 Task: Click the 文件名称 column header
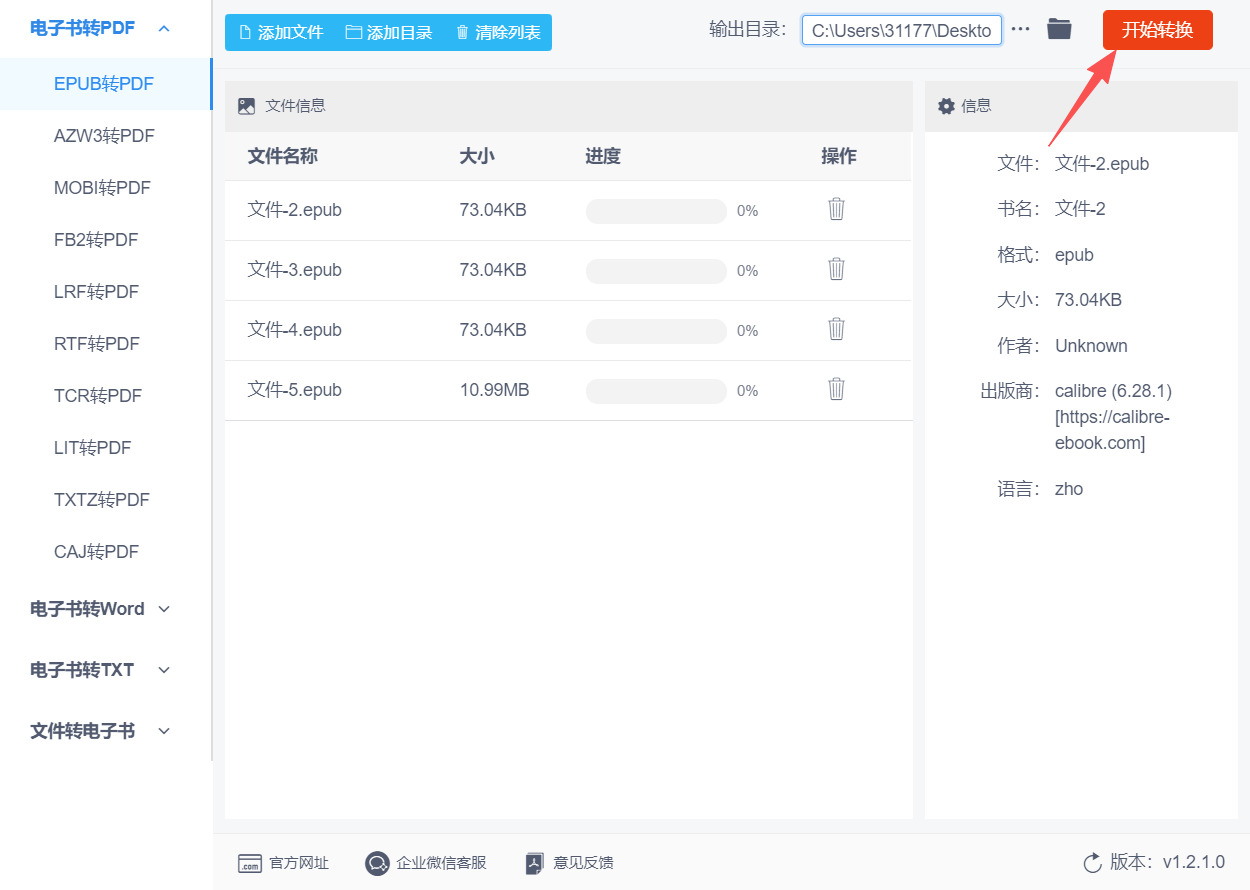click(x=283, y=156)
